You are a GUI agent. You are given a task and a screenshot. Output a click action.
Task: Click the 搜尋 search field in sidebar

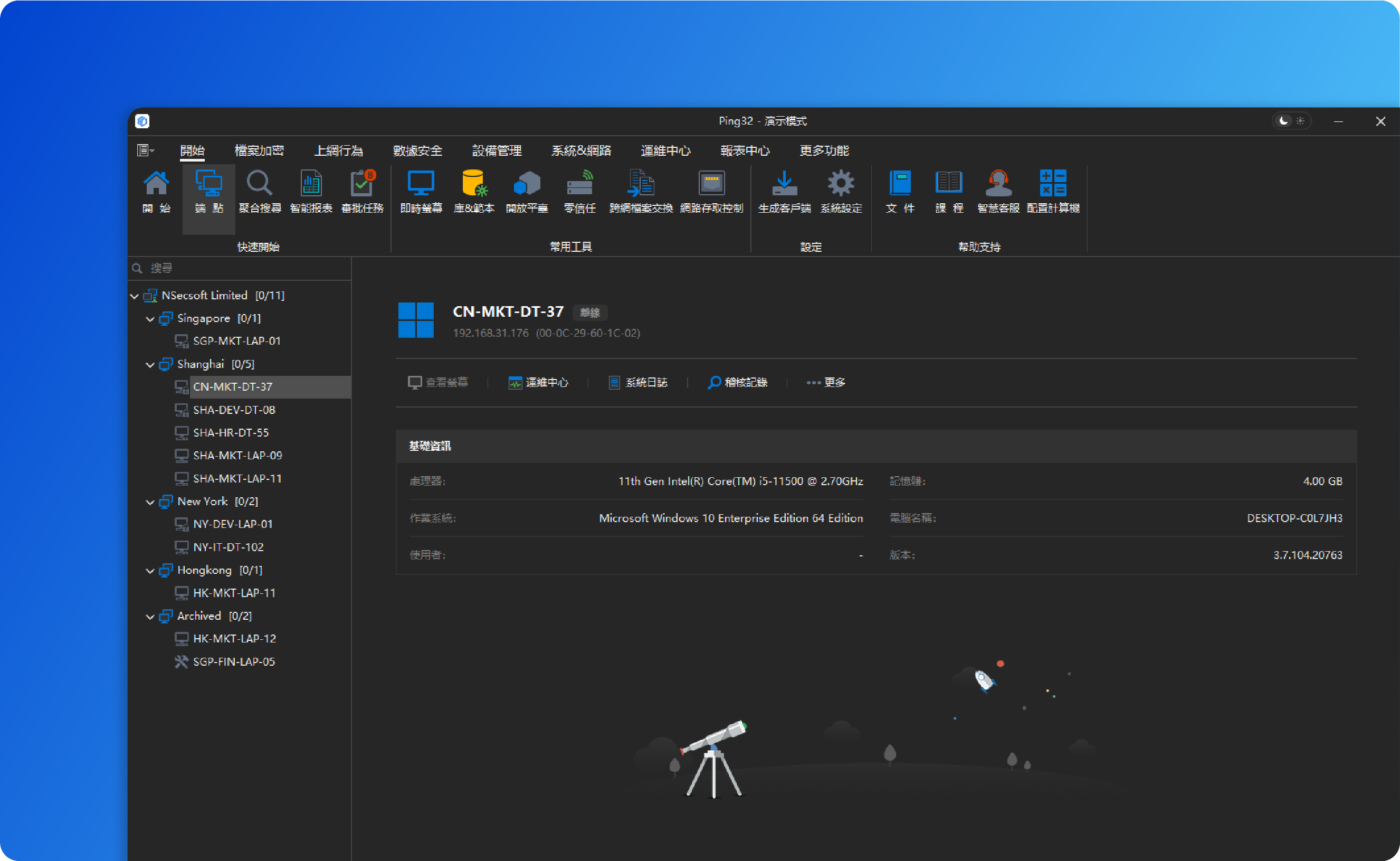pyautogui.click(x=239, y=268)
